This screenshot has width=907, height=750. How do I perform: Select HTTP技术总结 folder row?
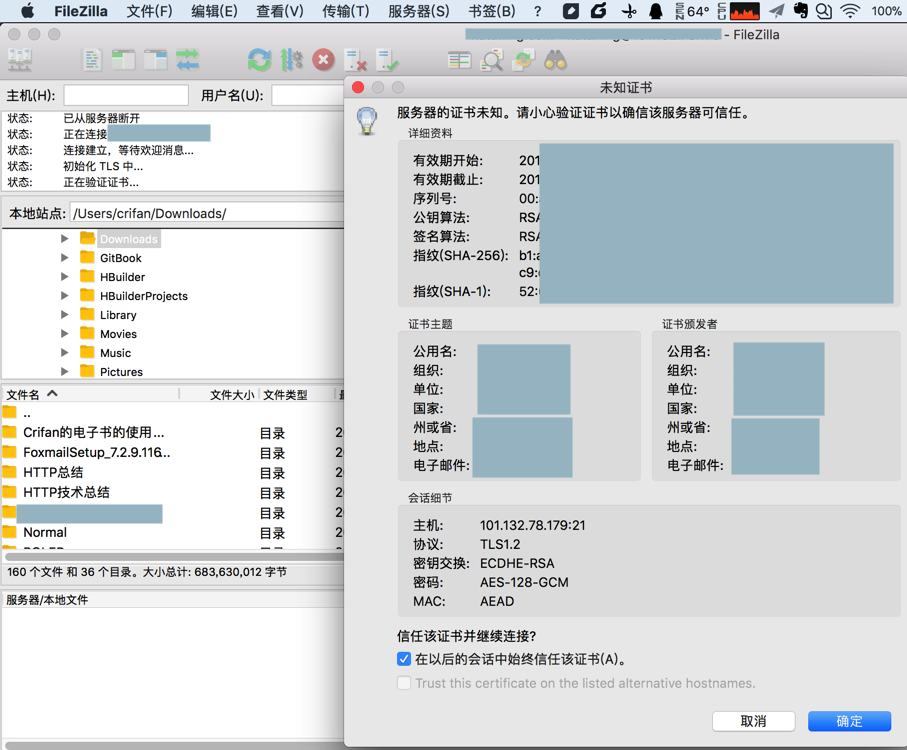tap(172, 492)
